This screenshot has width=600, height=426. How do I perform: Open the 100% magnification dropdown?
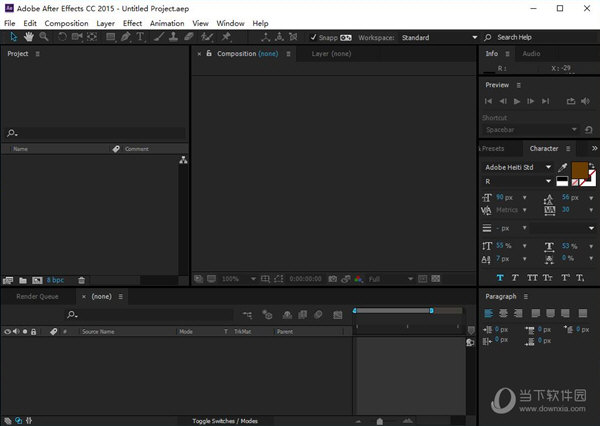point(238,279)
